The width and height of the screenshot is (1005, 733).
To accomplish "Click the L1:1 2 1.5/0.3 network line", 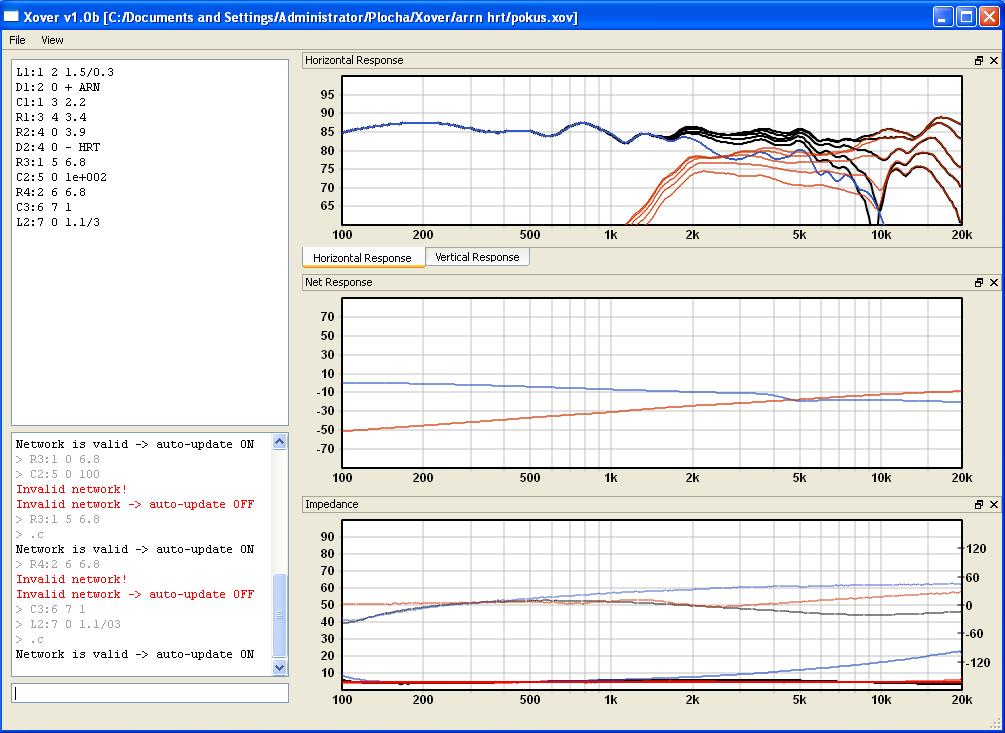I will click(65, 72).
